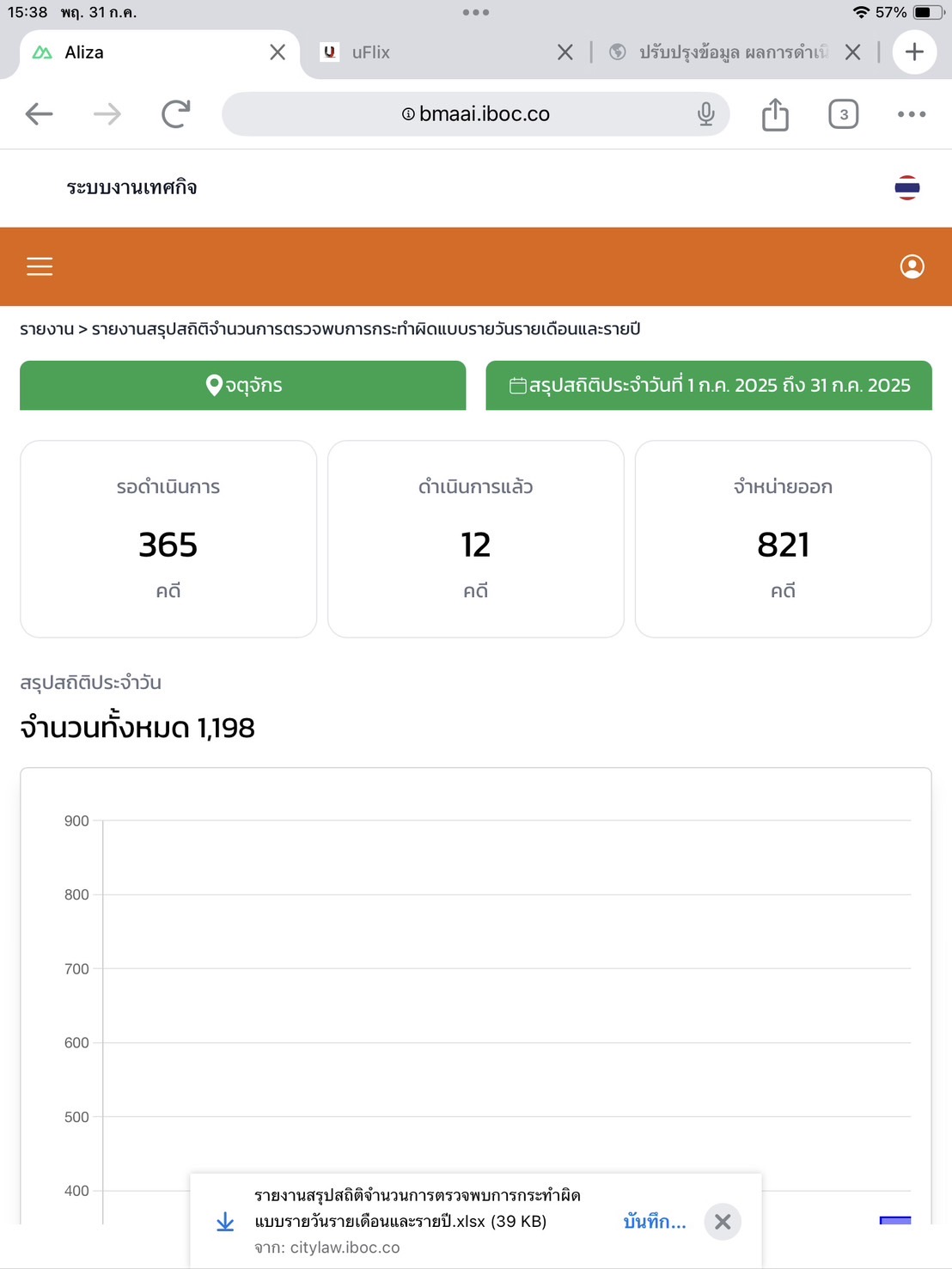Image resolution: width=952 pixels, height=1269 pixels.
Task: Click the รายงาน breadcrumb link
Action: click(x=47, y=329)
